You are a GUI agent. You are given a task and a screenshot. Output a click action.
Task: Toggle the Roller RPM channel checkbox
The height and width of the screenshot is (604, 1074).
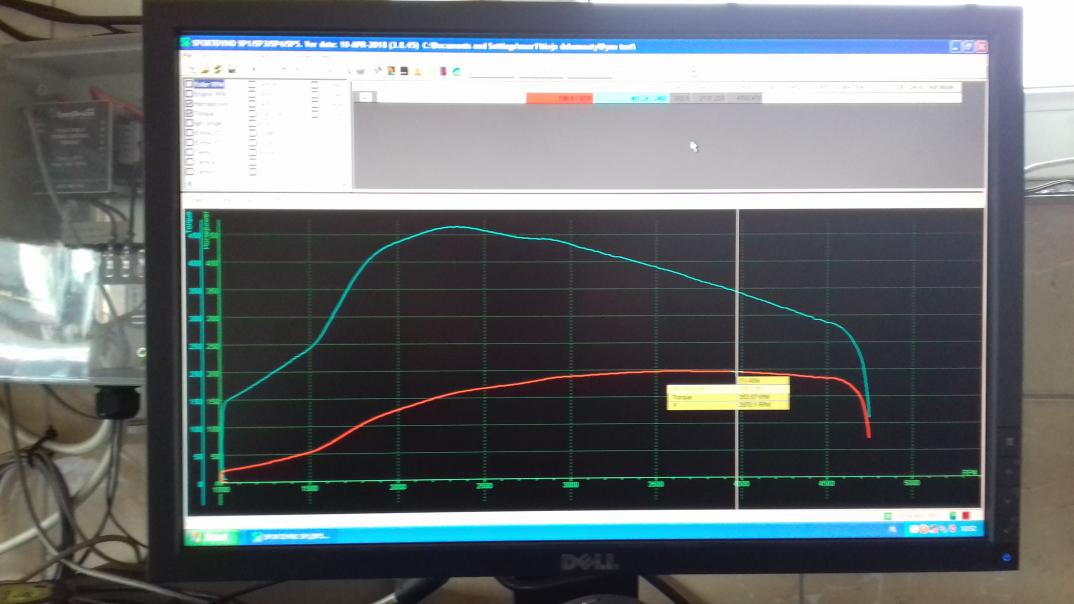pyautogui.click(x=188, y=84)
